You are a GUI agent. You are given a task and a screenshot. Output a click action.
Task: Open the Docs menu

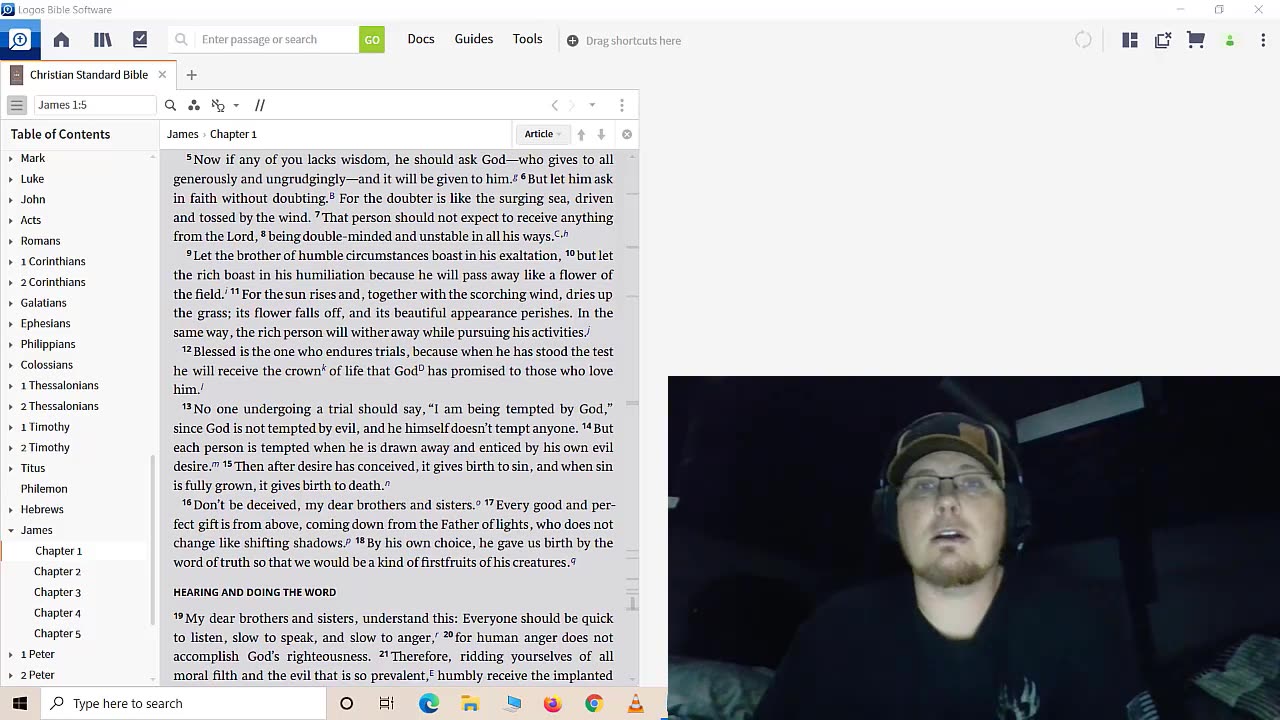coord(421,39)
